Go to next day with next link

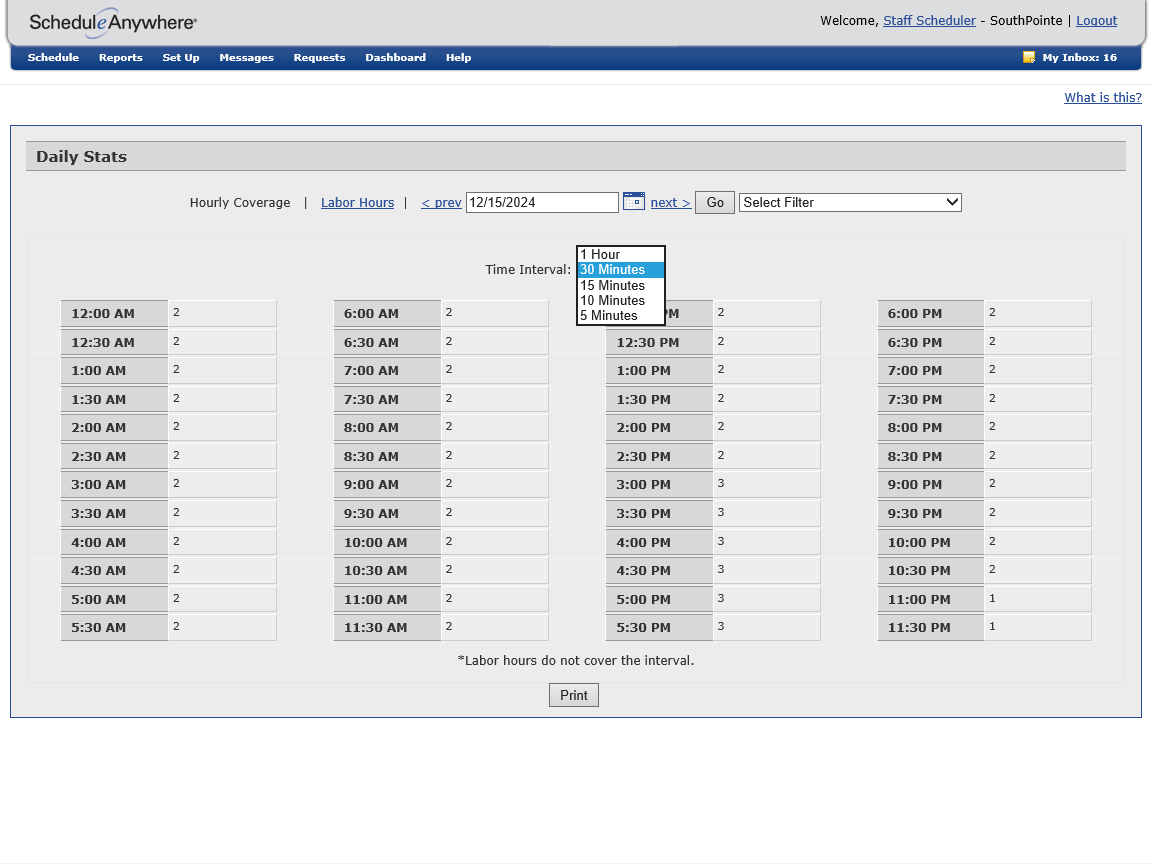tap(670, 203)
